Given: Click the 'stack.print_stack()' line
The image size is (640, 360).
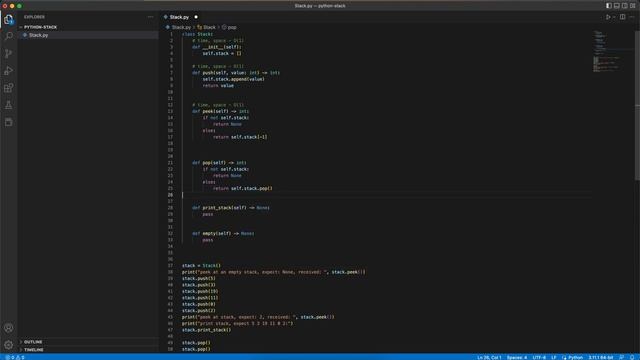Looking at the screenshot, I should pos(207,330).
